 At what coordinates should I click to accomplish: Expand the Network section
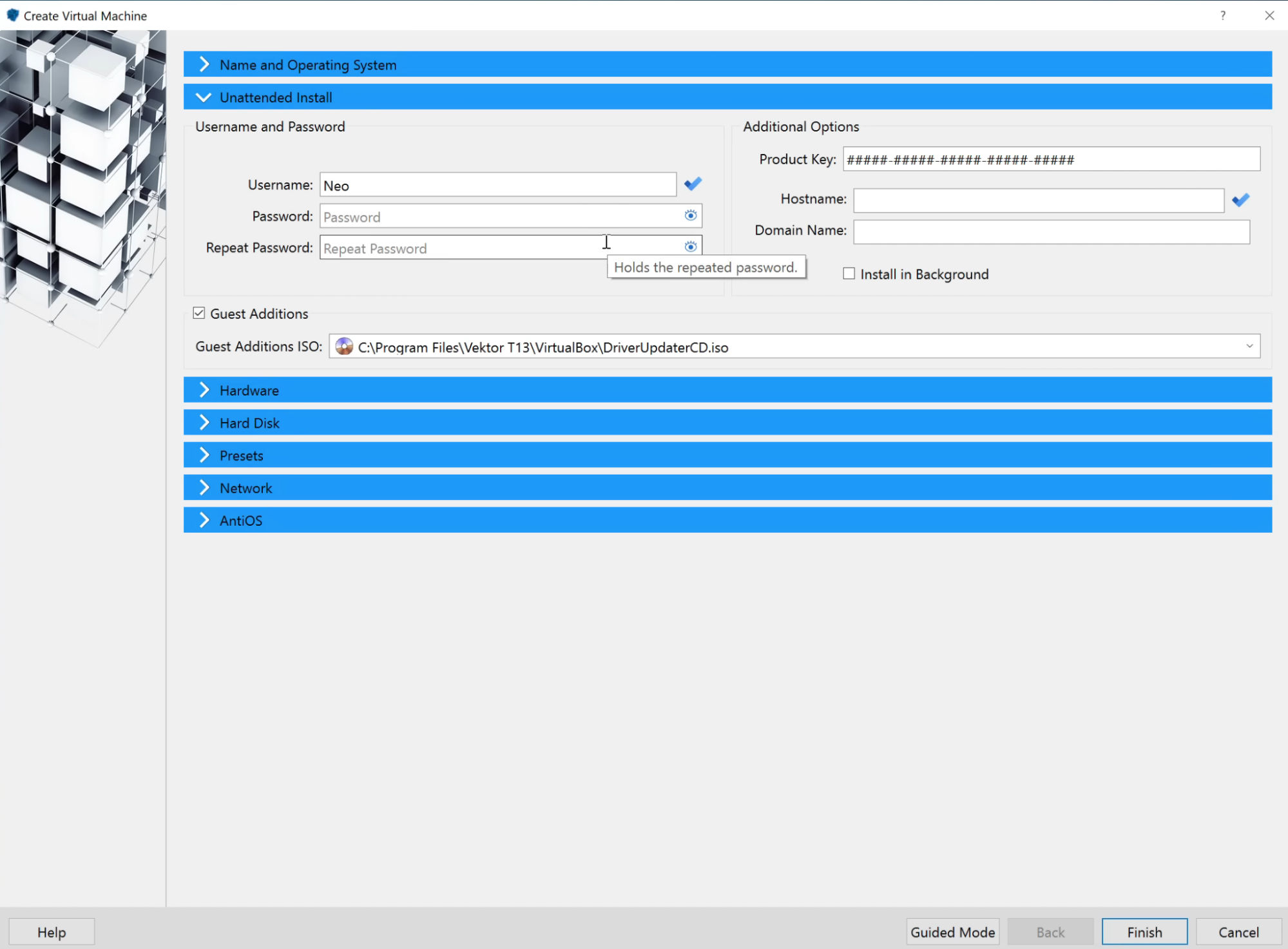click(x=727, y=488)
